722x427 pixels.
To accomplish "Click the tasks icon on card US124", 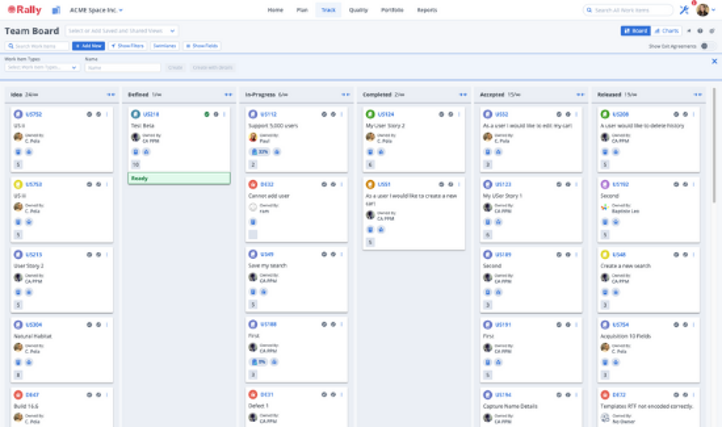I will click(x=371, y=152).
